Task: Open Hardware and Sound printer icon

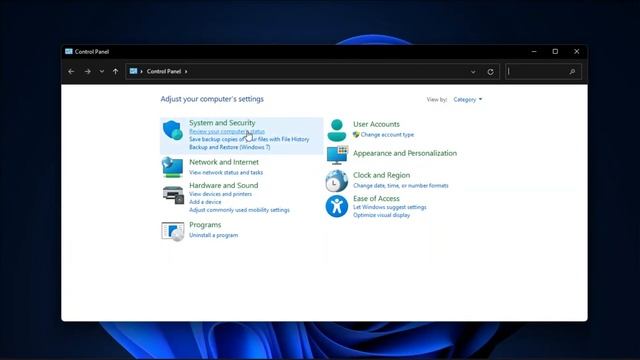Action: (x=173, y=194)
